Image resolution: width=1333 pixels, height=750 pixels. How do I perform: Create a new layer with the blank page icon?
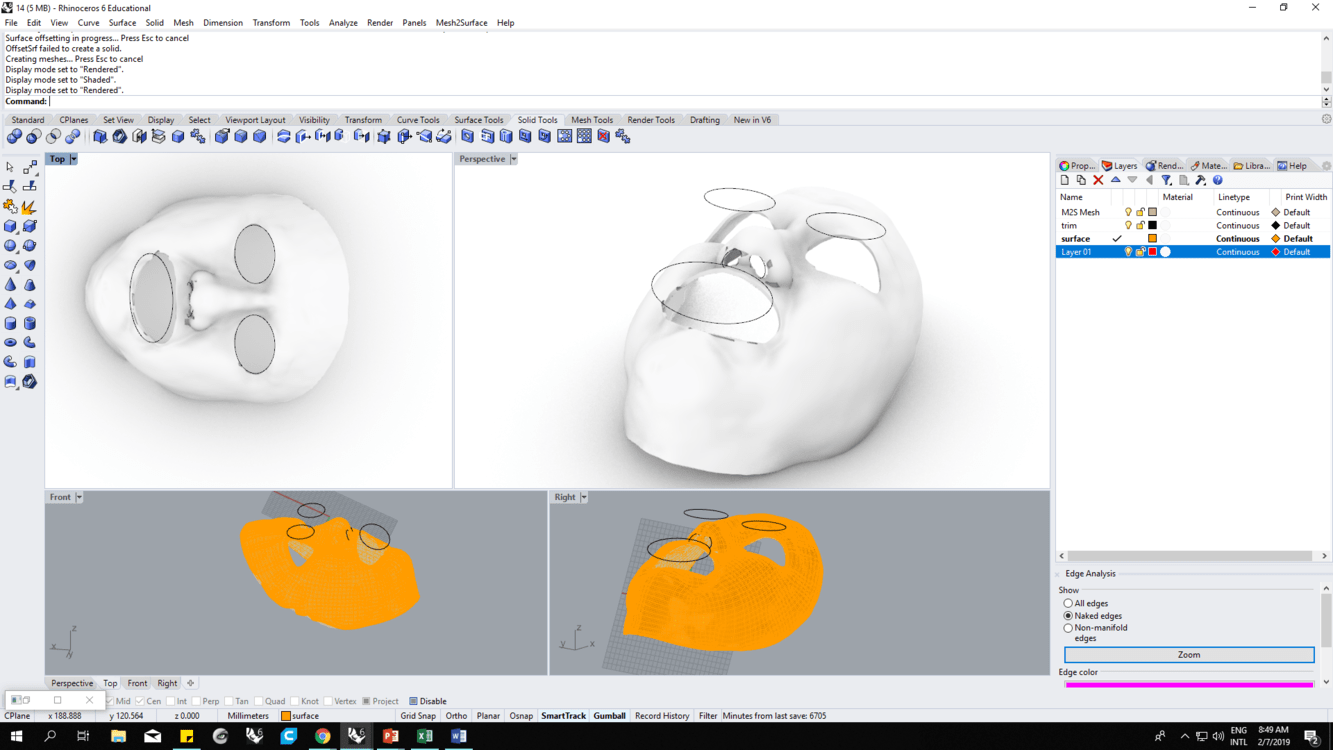pos(1064,181)
